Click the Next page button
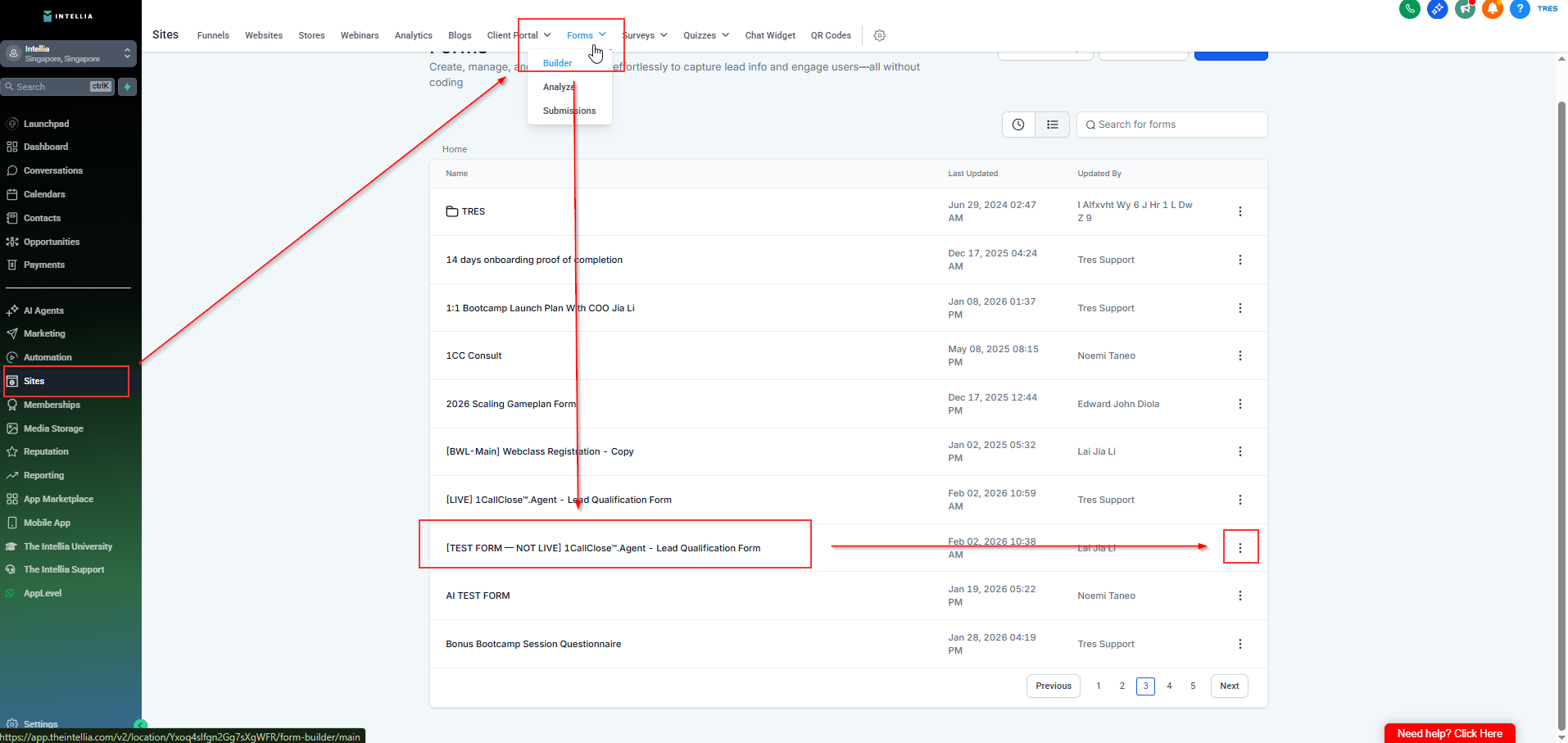The height and width of the screenshot is (743, 1568). (1230, 686)
